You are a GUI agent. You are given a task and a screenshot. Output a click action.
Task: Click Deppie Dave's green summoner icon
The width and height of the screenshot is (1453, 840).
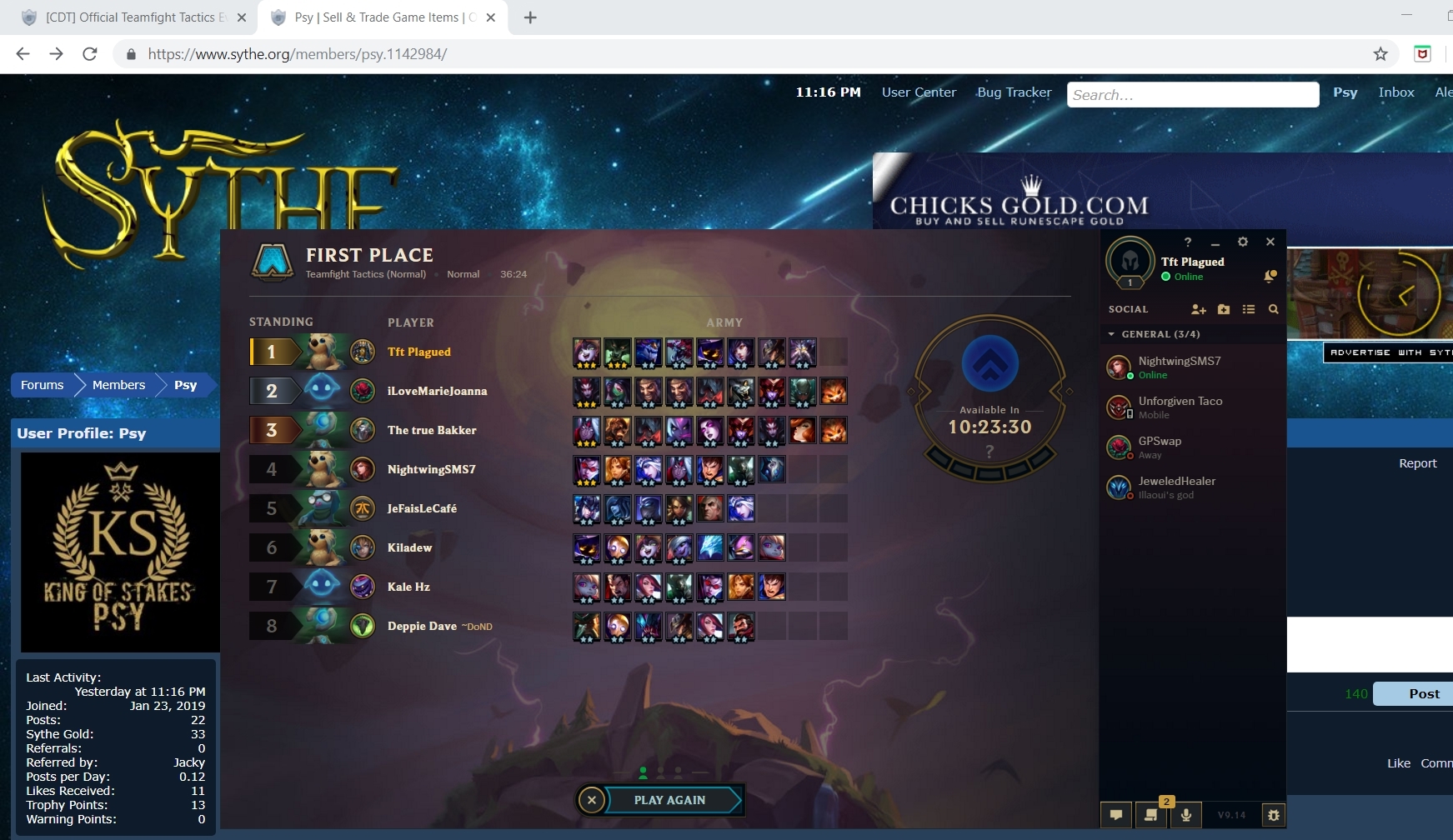point(362,626)
